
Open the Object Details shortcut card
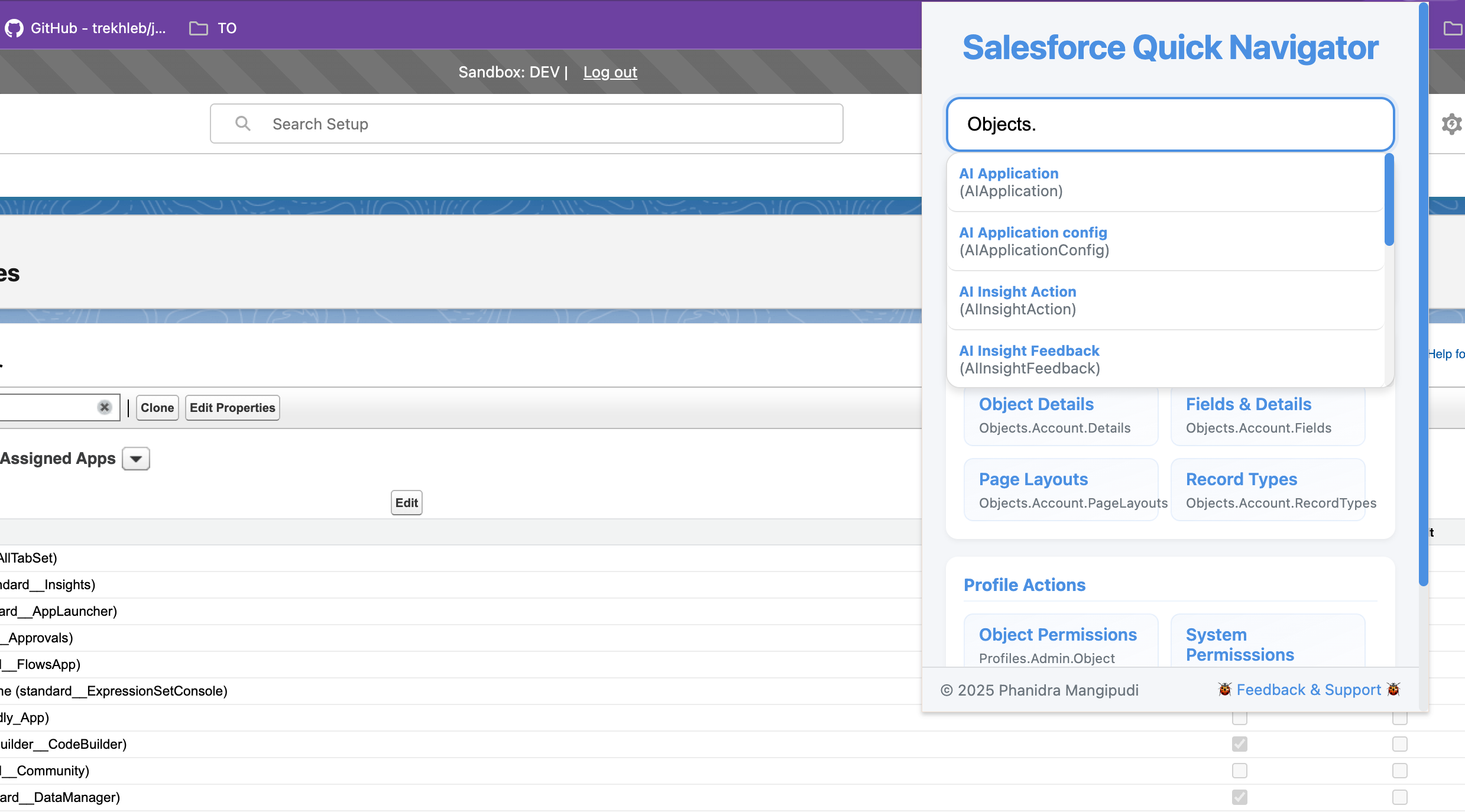pyautogui.click(x=1061, y=415)
